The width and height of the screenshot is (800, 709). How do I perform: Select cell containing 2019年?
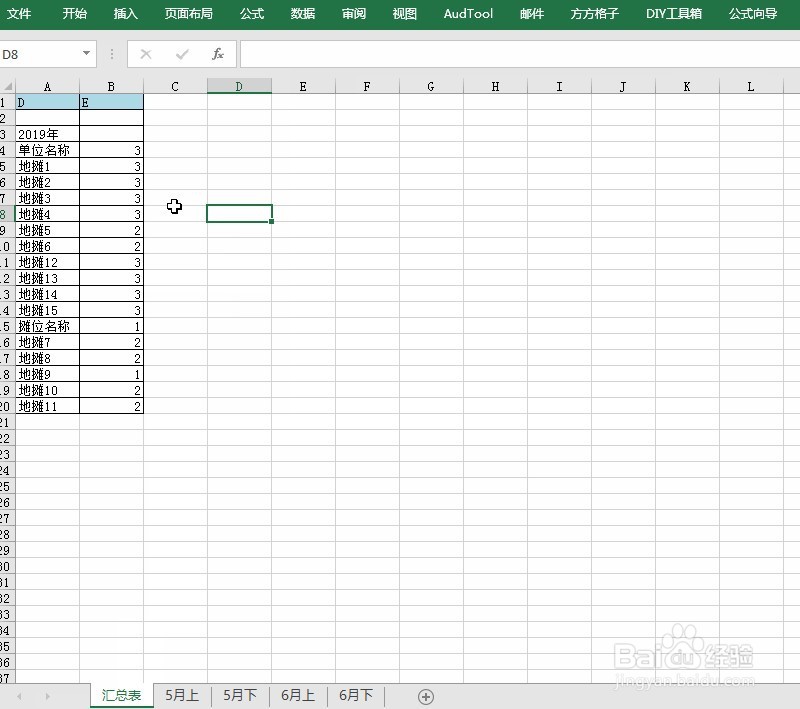tap(47, 134)
